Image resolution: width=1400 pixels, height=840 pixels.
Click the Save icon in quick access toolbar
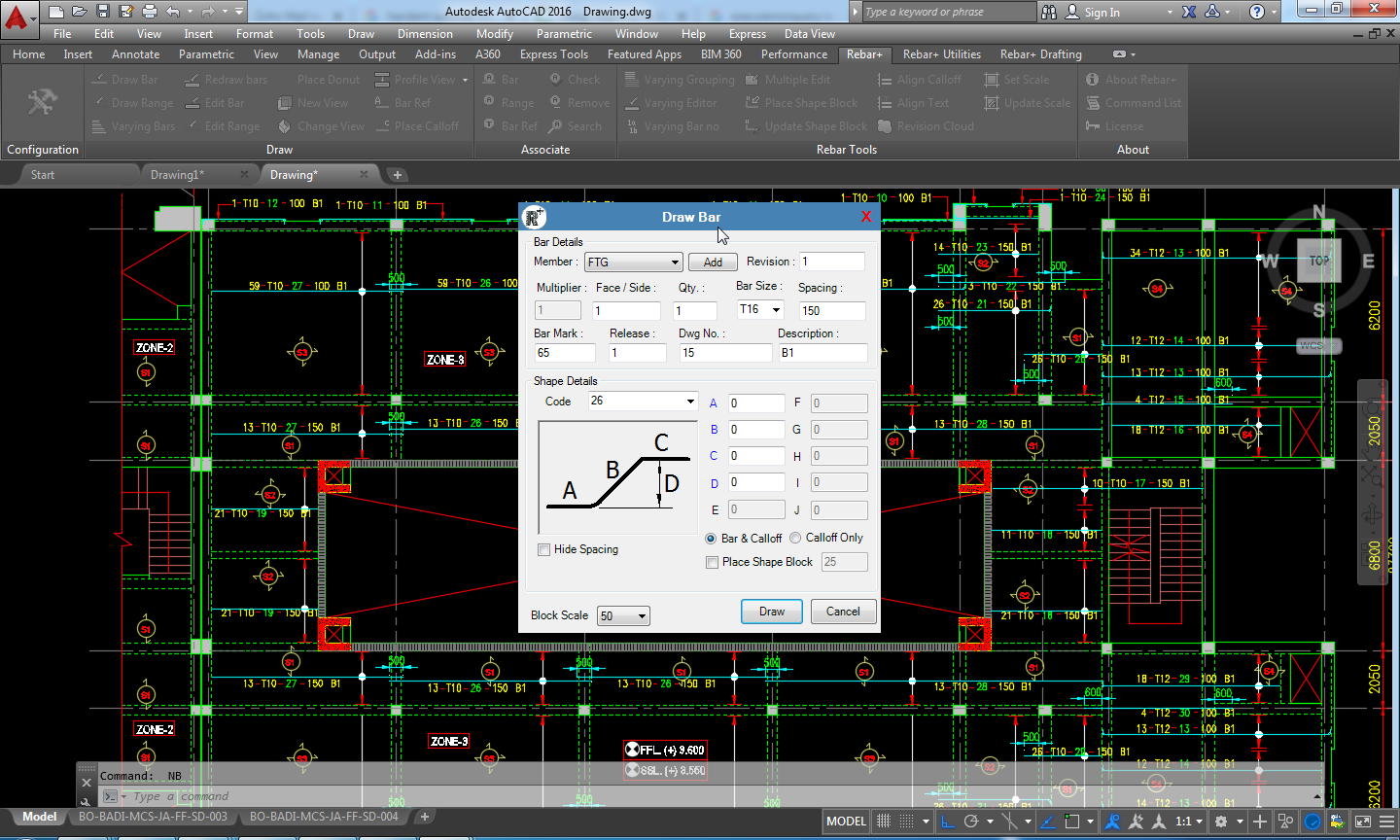pos(102,12)
